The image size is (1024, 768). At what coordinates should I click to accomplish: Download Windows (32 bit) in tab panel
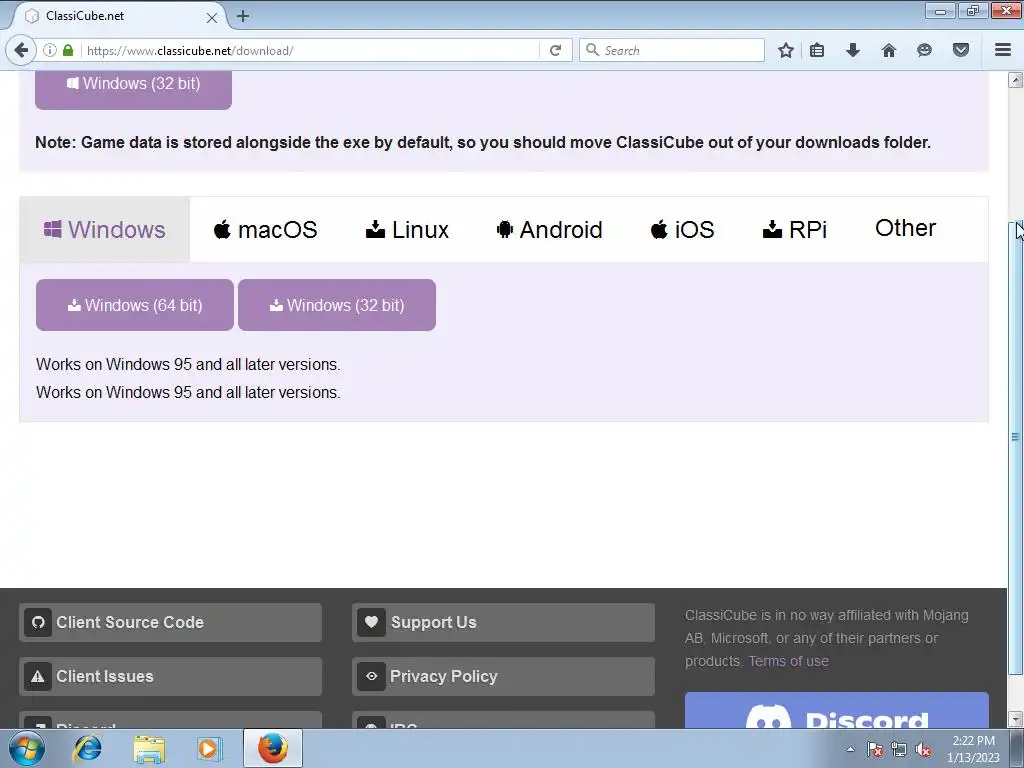[x=336, y=305]
